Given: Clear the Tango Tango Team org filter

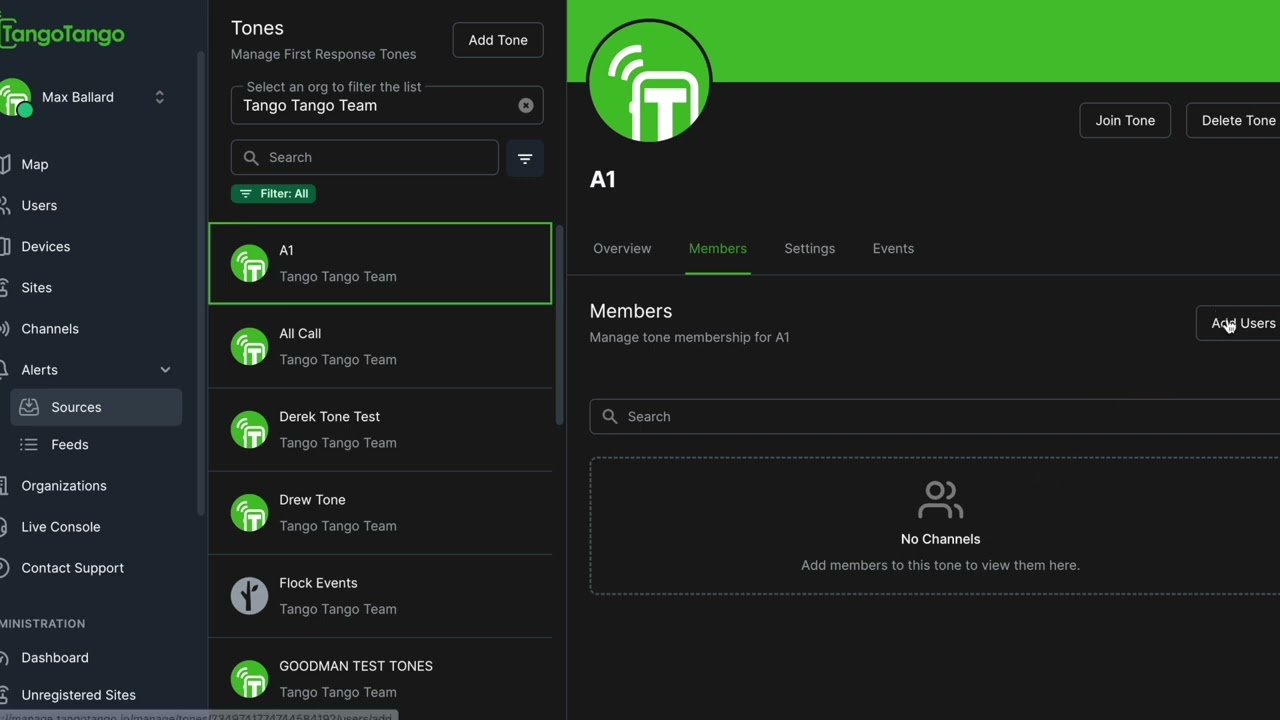Looking at the screenshot, I should 526,105.
